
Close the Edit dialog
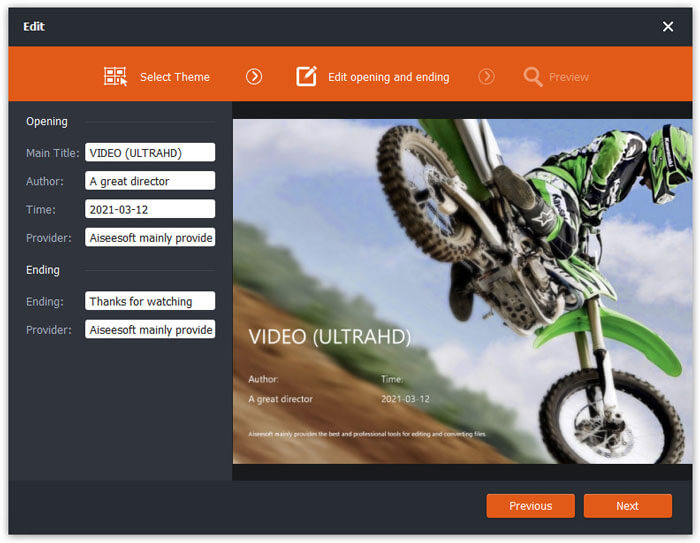tap(668, 27)
